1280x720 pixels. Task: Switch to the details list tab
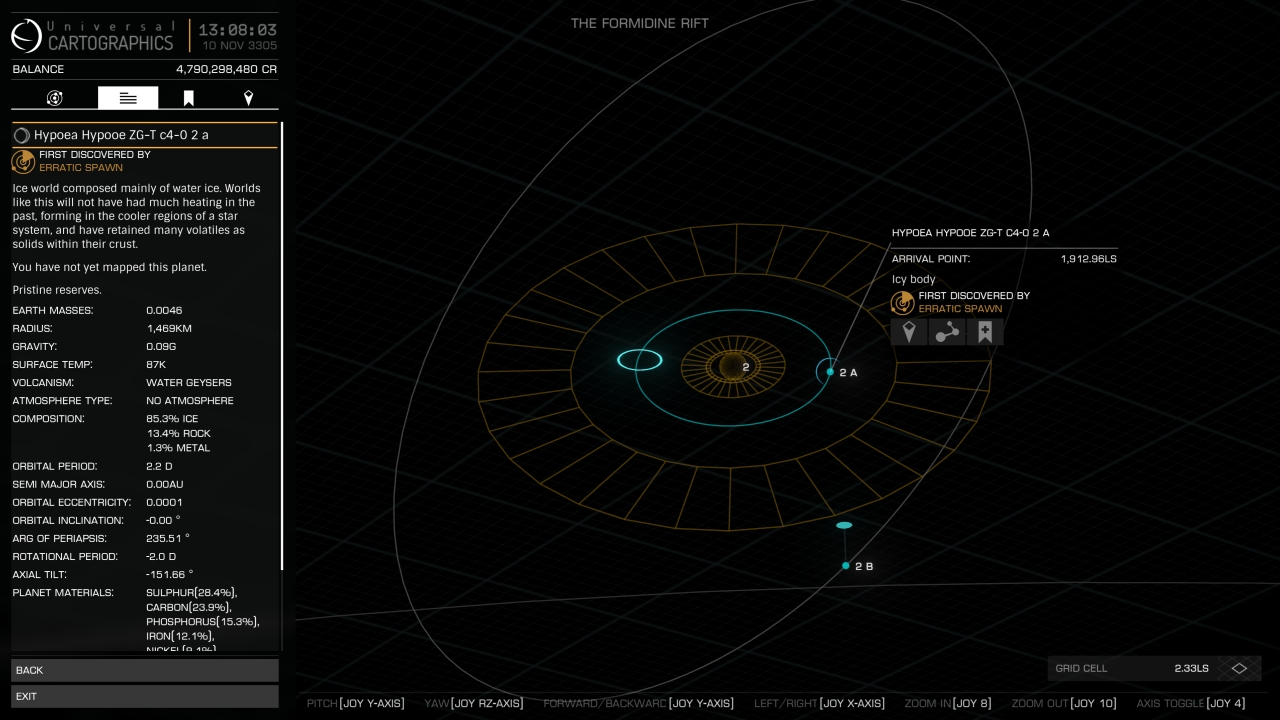(128, 97)
